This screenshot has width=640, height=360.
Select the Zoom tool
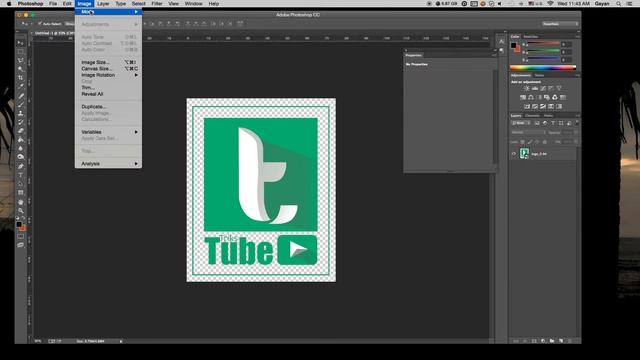click(x=20, y=211)
